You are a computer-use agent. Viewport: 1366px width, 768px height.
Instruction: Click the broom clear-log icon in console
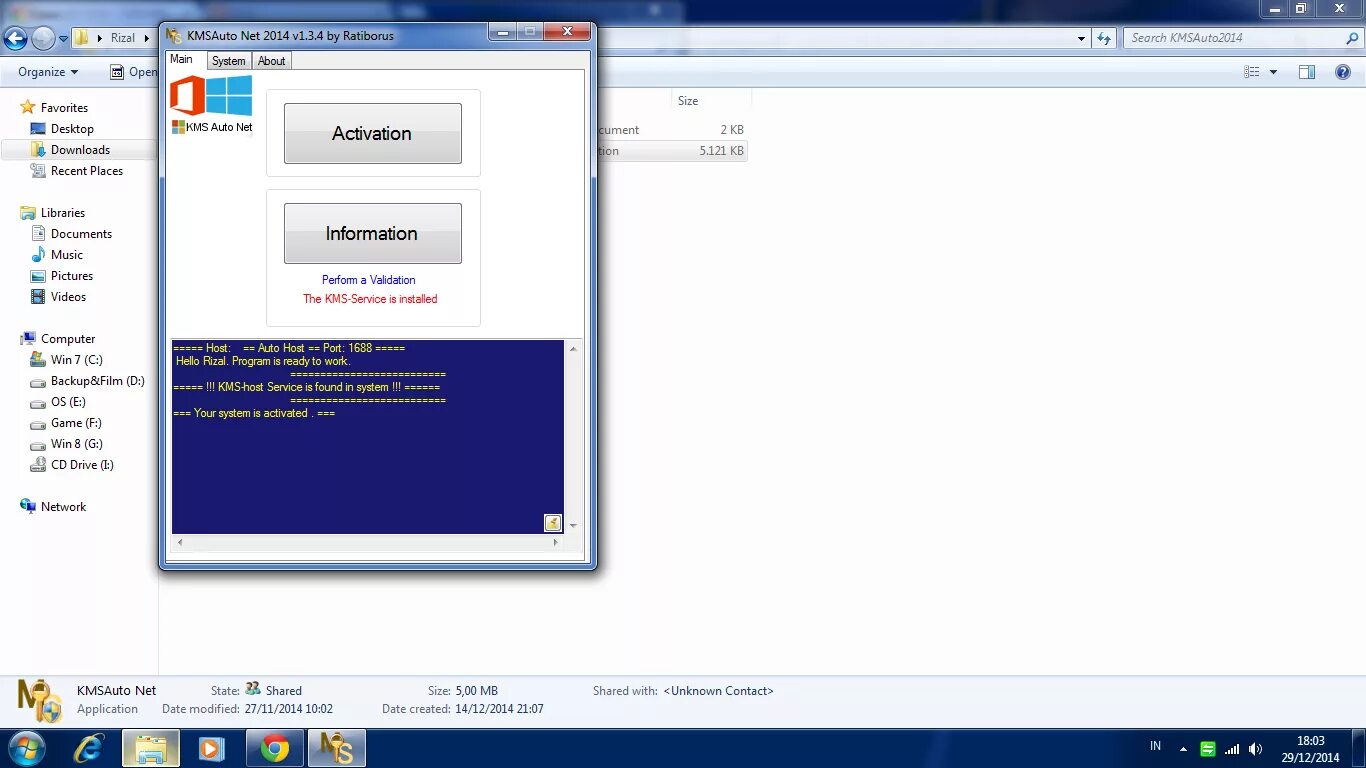[x=553, y=523]
